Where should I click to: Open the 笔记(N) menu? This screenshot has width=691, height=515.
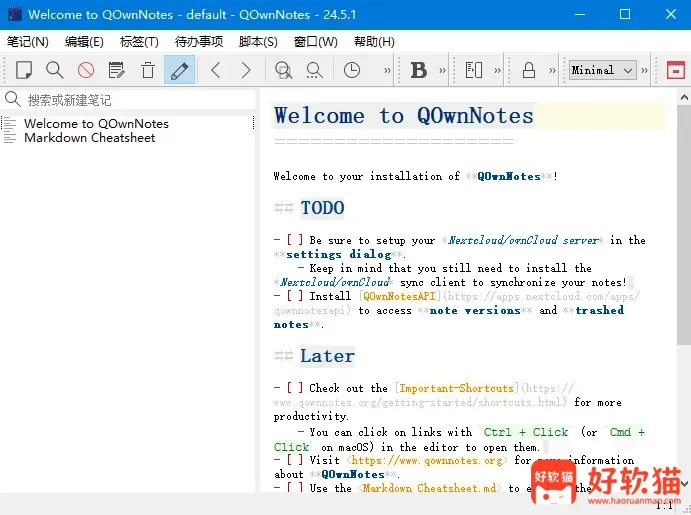27,42
